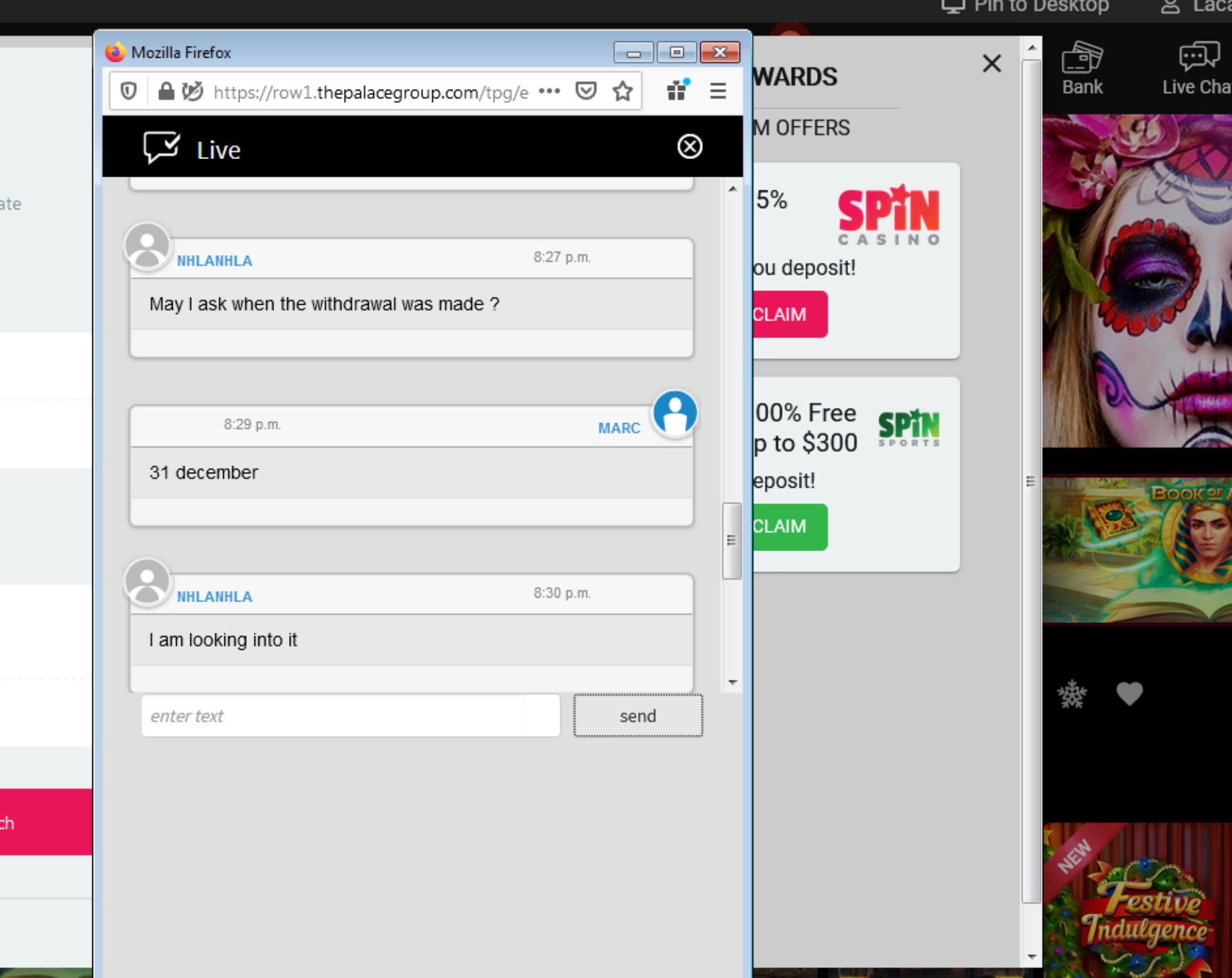Click the chat vertical scrollbar thumb
1232x978 pixels.
(732, 540)
